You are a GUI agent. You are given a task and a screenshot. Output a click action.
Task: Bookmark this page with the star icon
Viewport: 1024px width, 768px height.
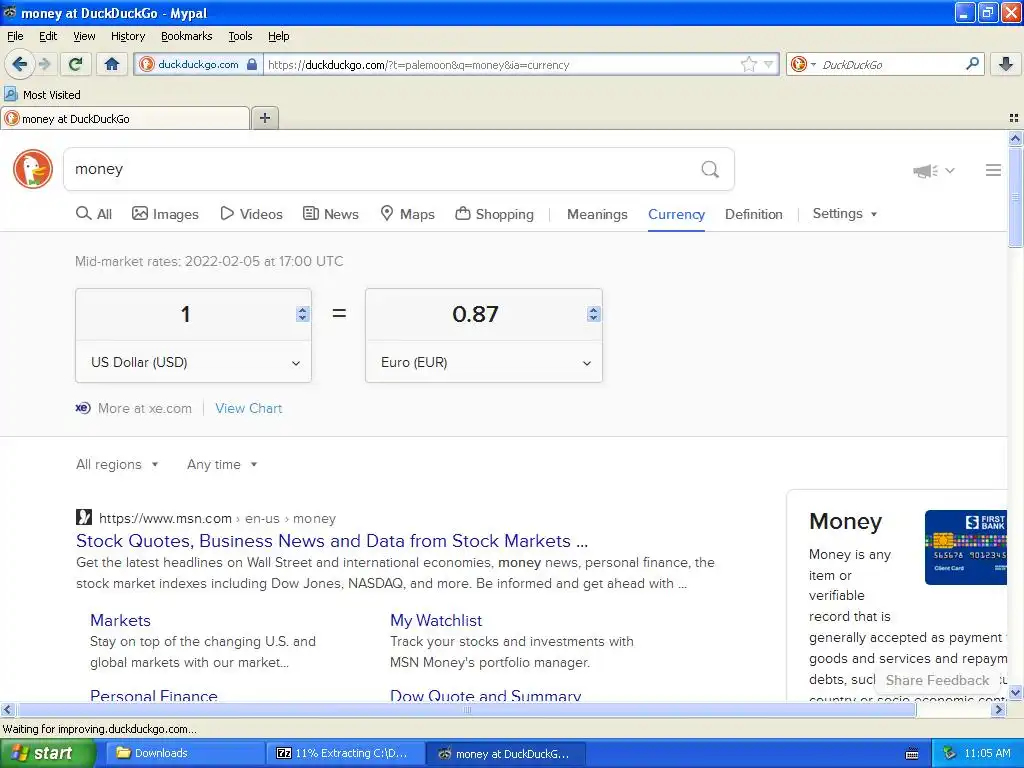(x=748, y=64)
